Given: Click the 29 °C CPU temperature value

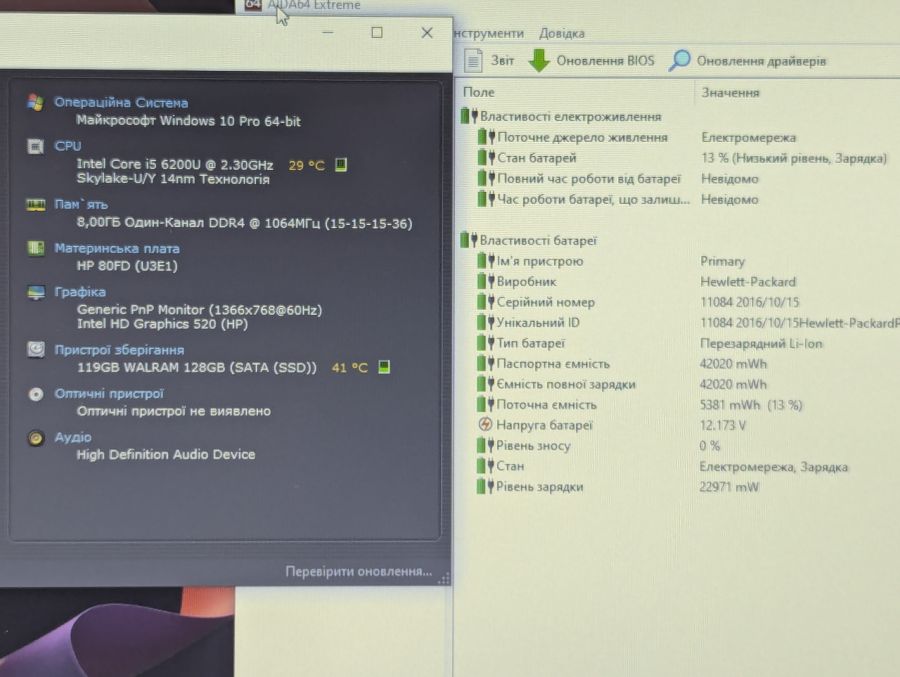Looking at the screenshot, I should (x=307, y=165).
